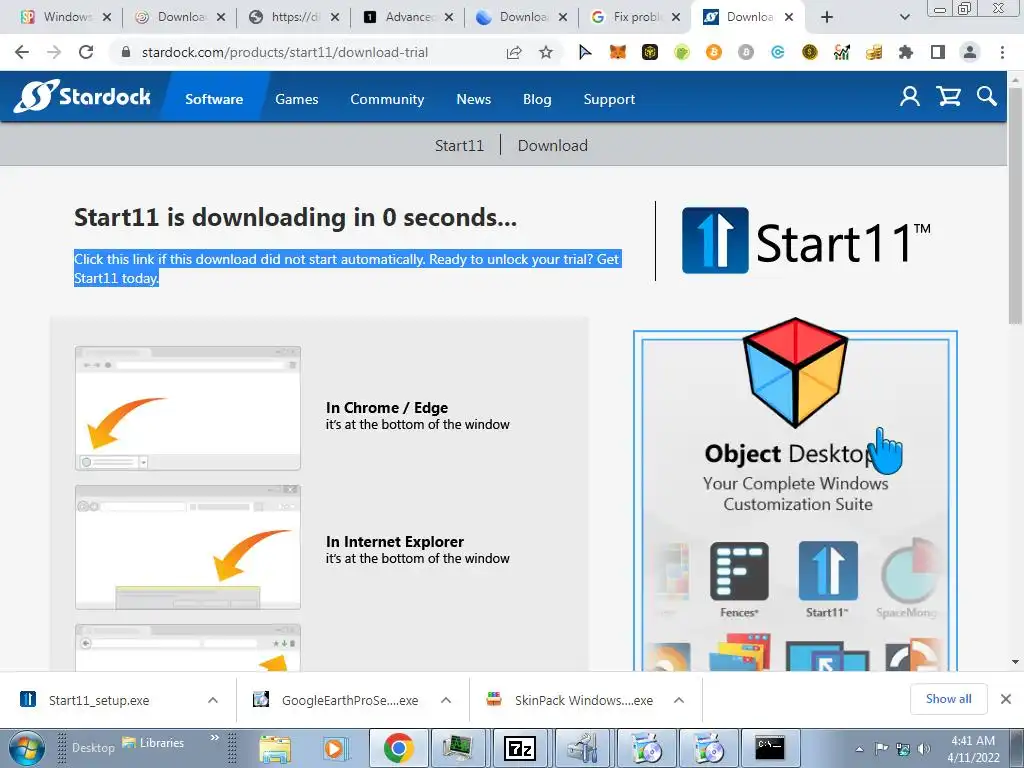Click the volume speaker tray icon
Viewport: 1024px width, 768px height.
[x=924, y=749]
